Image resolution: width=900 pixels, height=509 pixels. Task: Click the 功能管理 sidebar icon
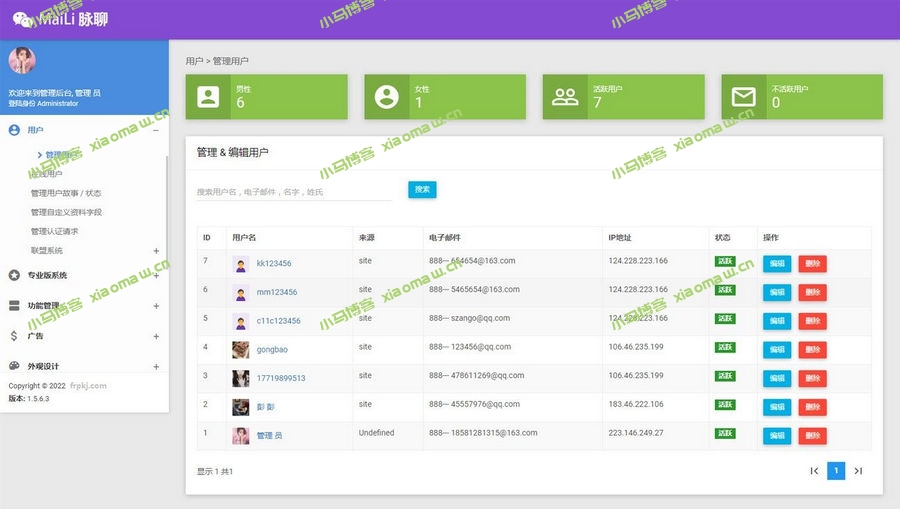14,305
